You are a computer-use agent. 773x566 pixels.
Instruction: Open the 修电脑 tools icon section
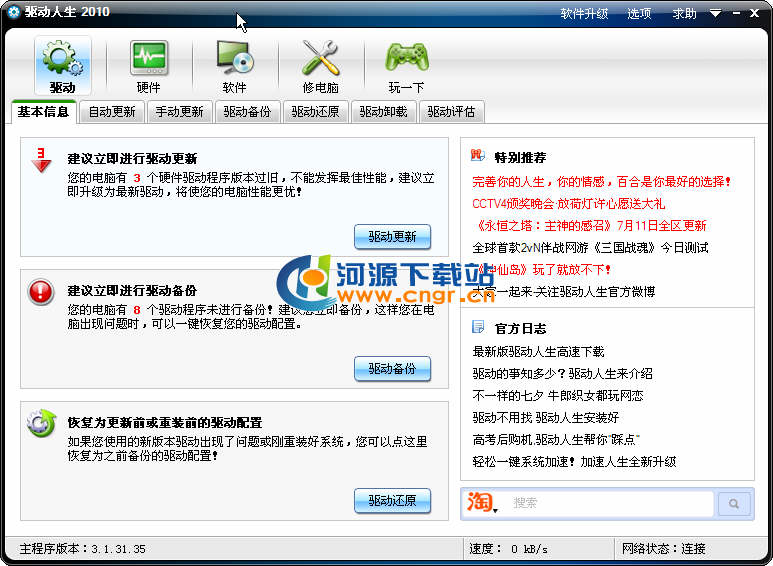[320, 66]
